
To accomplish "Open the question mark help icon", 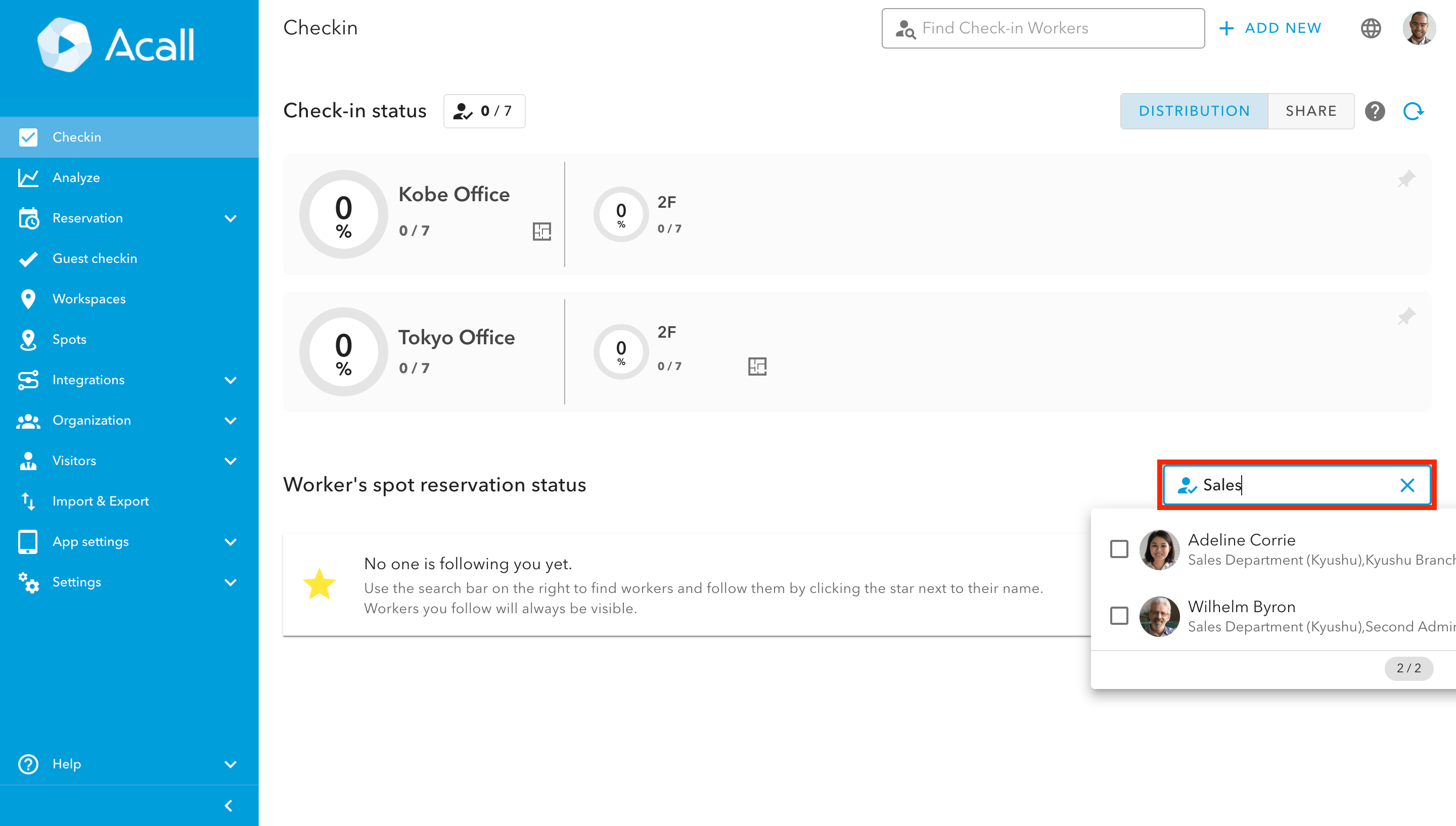I will click(1374, 111).
